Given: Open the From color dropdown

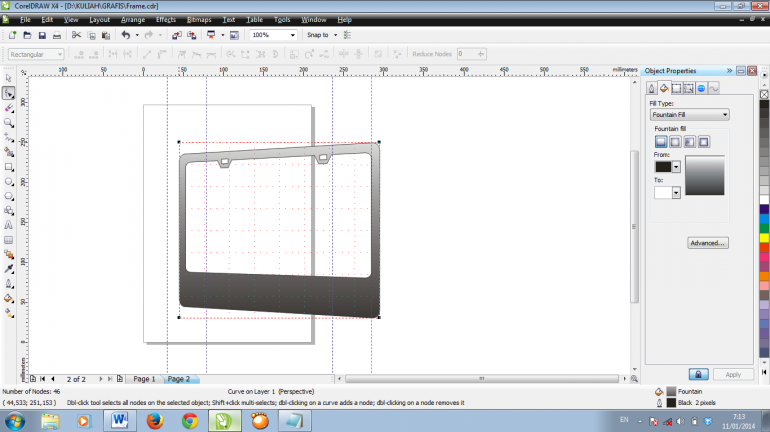Looking at the screenshot, I should pos(676,167).
